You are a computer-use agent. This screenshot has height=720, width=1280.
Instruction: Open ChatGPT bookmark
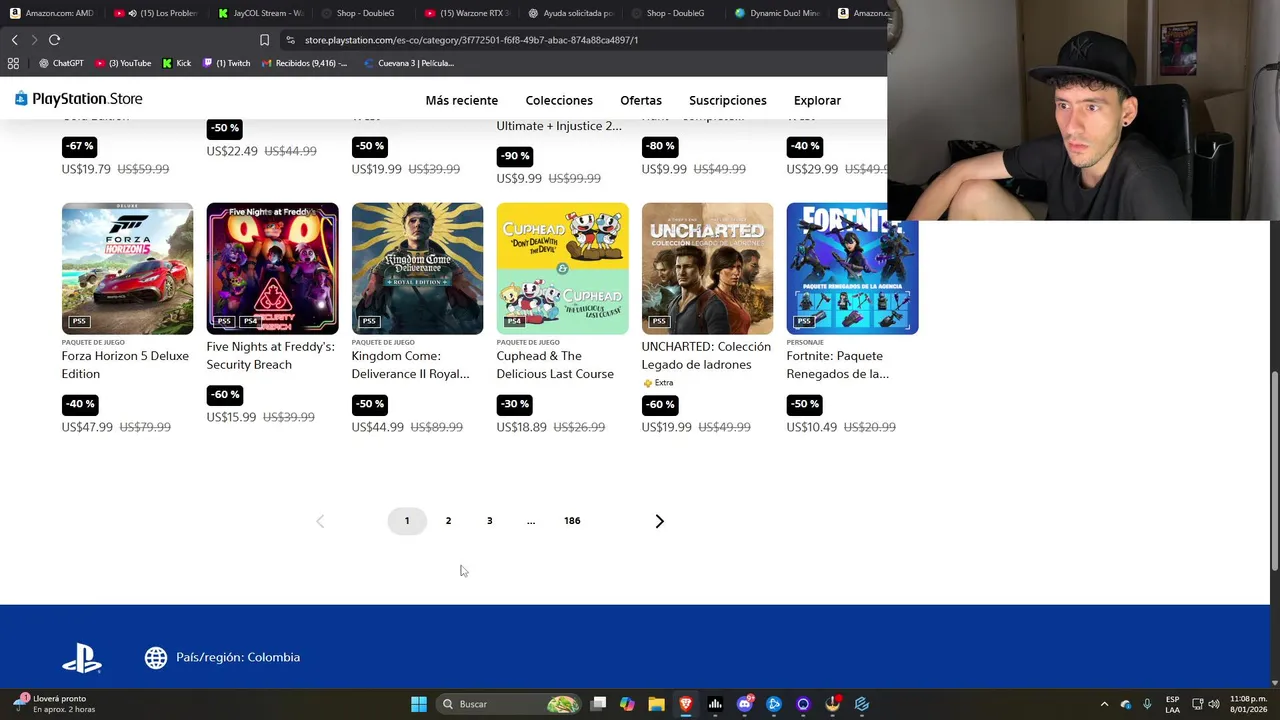(61, 63)
